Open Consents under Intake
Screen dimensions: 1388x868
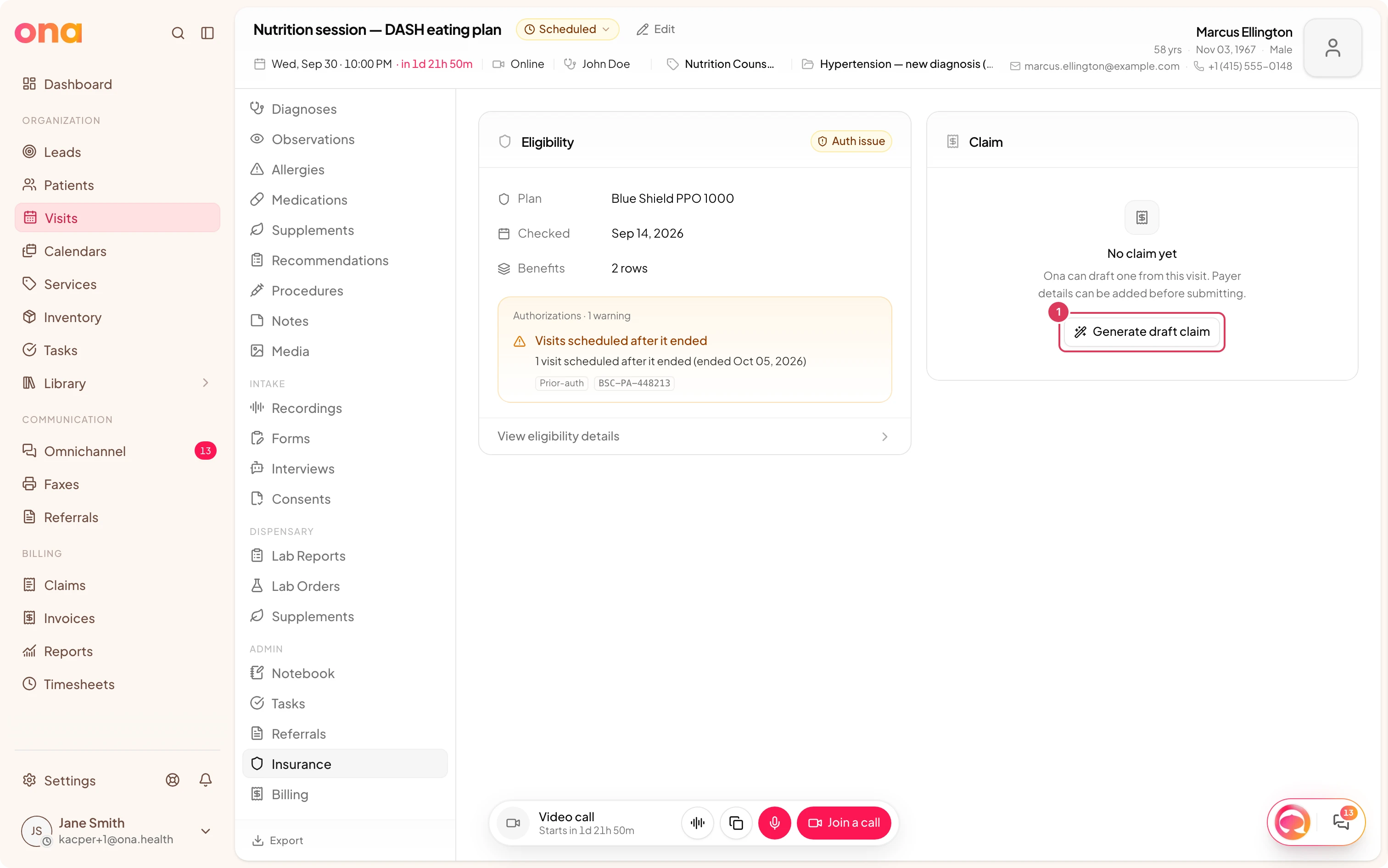[345, 499]
